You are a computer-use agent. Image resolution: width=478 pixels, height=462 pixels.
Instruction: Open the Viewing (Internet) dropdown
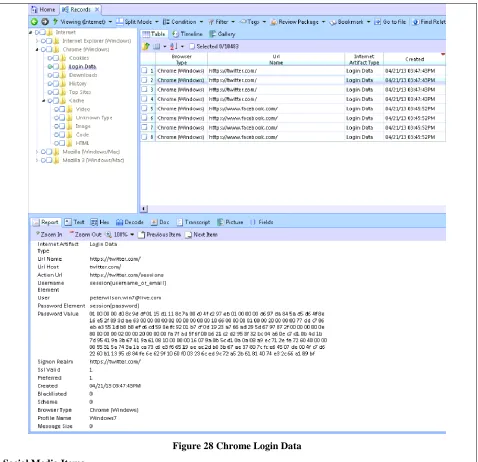(x=110, y=22)
